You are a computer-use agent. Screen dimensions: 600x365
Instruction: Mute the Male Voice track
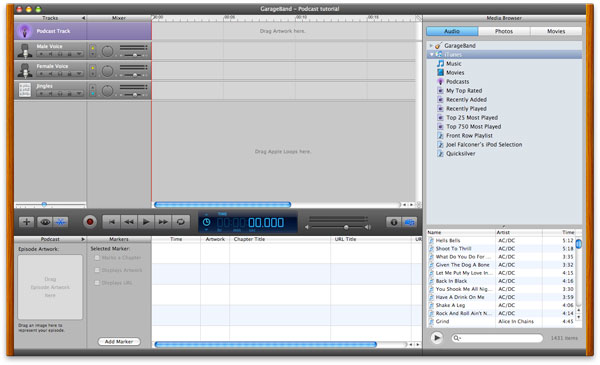click(x=50, y=54)
